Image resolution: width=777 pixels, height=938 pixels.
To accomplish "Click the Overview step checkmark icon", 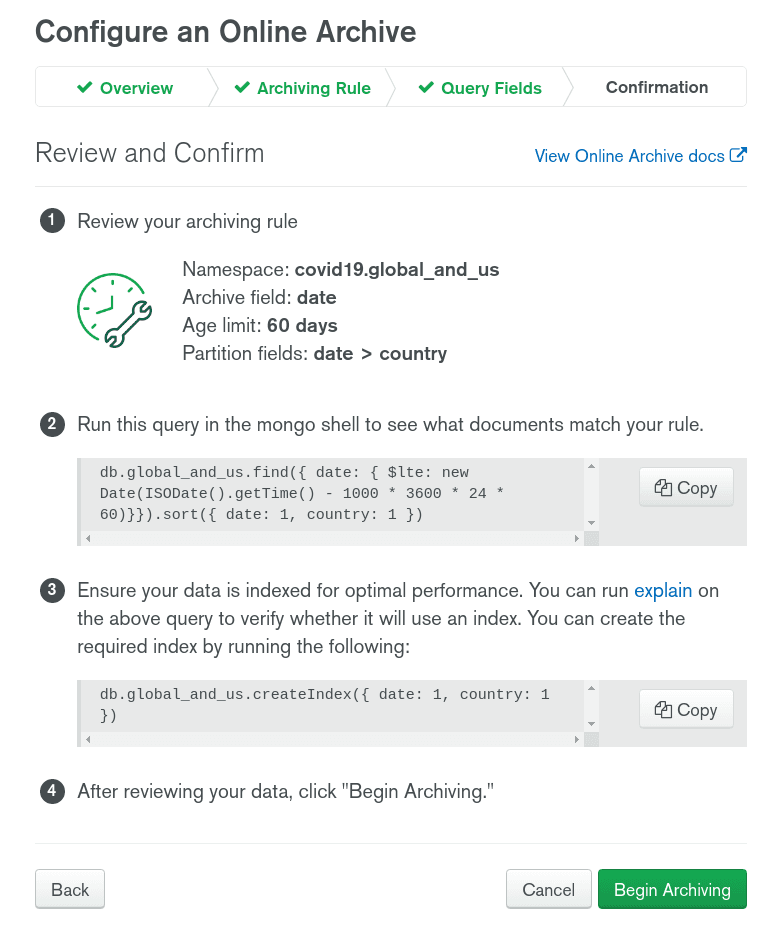I will coord(85,88).
